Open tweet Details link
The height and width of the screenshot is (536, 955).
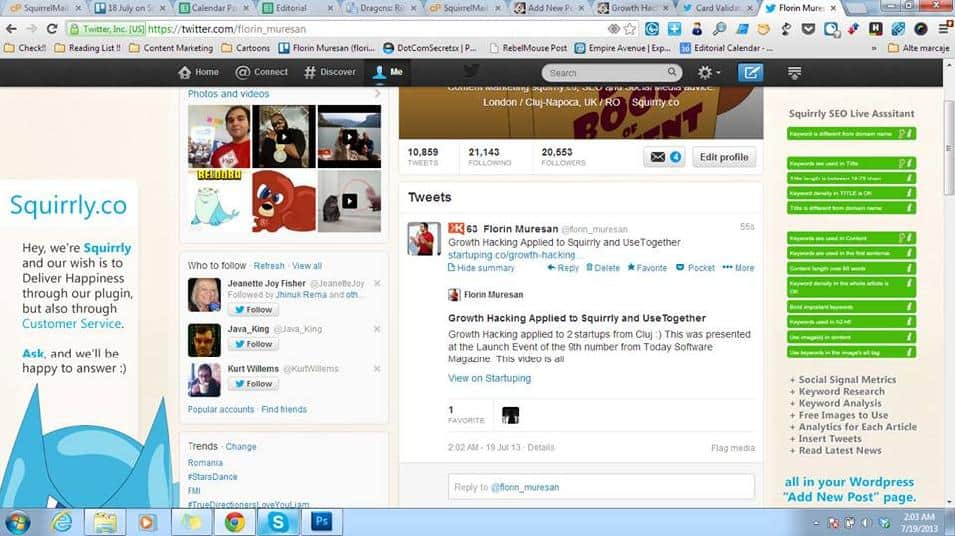(x=541, y=447)
